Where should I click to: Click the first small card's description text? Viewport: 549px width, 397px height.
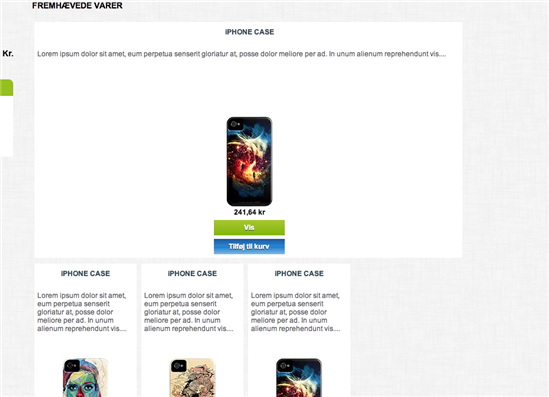click(82, 312)
